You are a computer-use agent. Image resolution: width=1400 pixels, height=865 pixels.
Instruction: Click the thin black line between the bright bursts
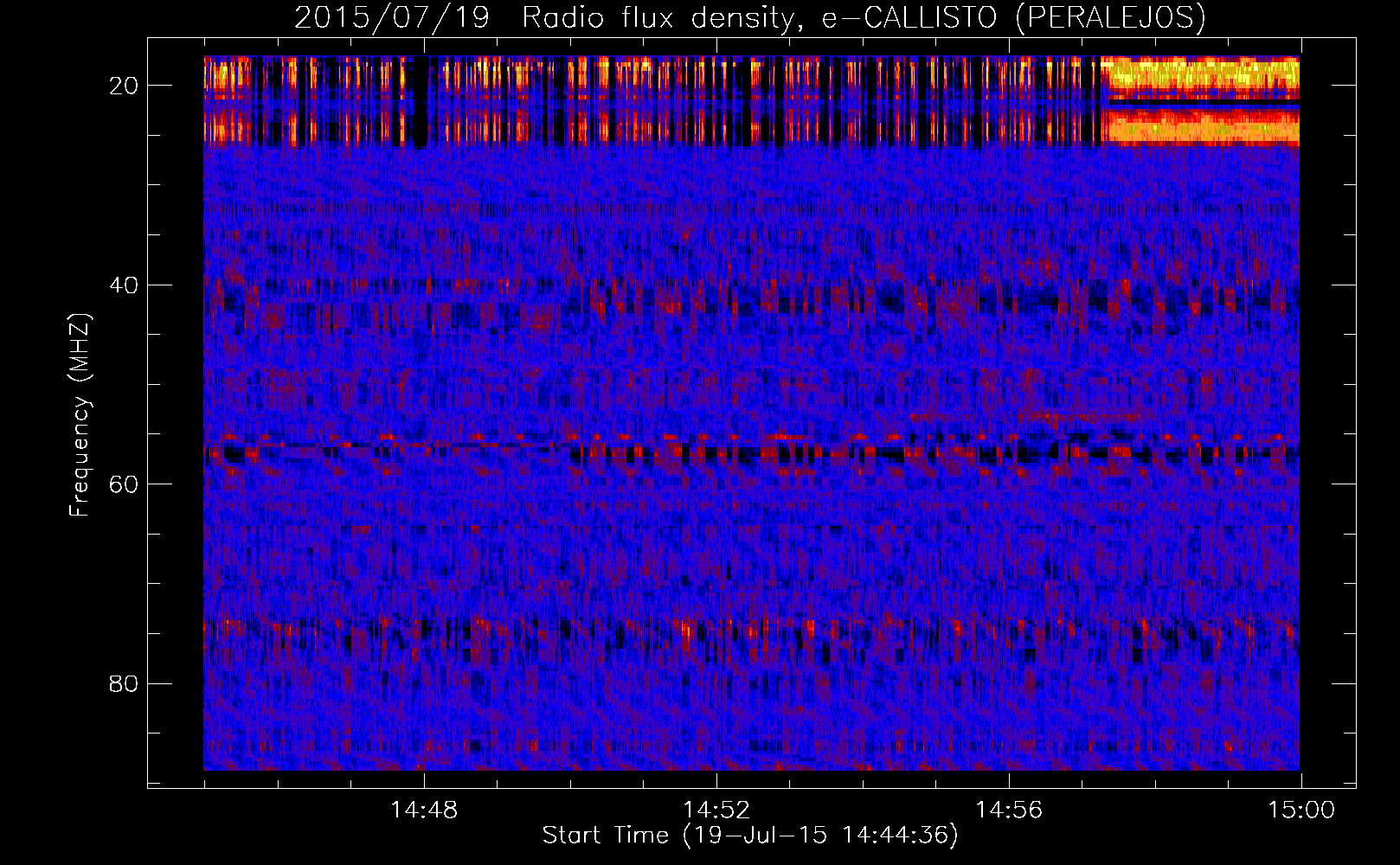[x=1203, y=103]
